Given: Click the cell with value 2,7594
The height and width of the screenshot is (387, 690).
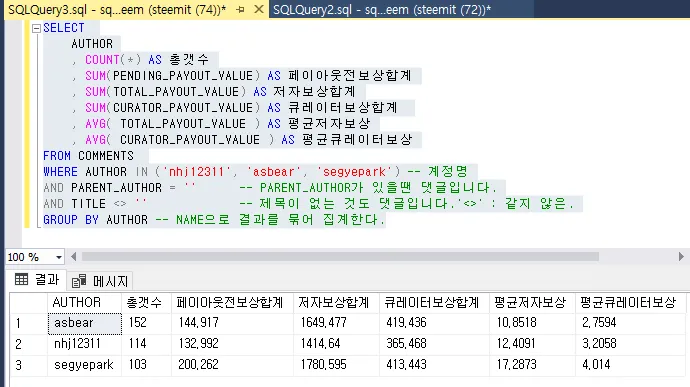Looking at the screenshot, I should 630,323.
